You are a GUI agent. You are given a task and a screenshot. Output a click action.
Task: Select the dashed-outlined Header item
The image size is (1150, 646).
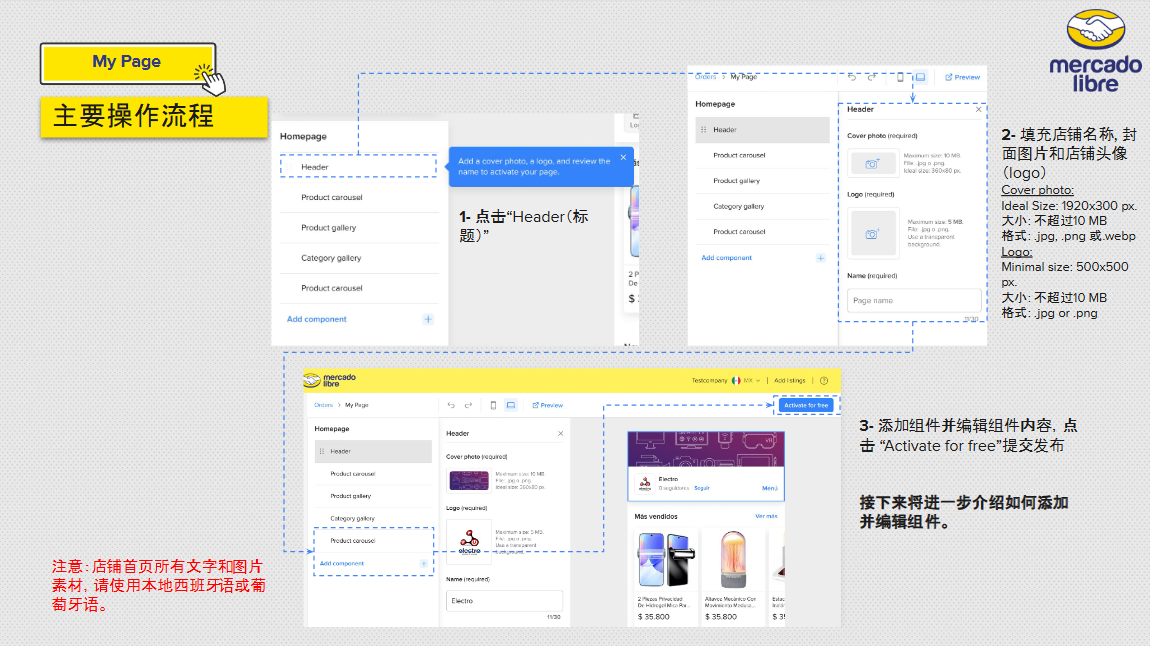[359, 166]
